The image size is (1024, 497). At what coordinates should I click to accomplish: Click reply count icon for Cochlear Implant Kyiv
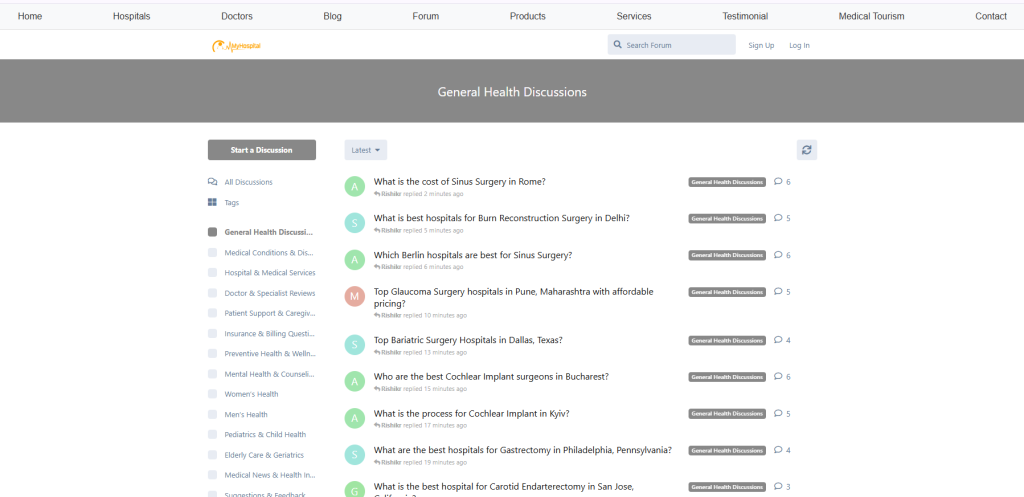tap(778, 413)
